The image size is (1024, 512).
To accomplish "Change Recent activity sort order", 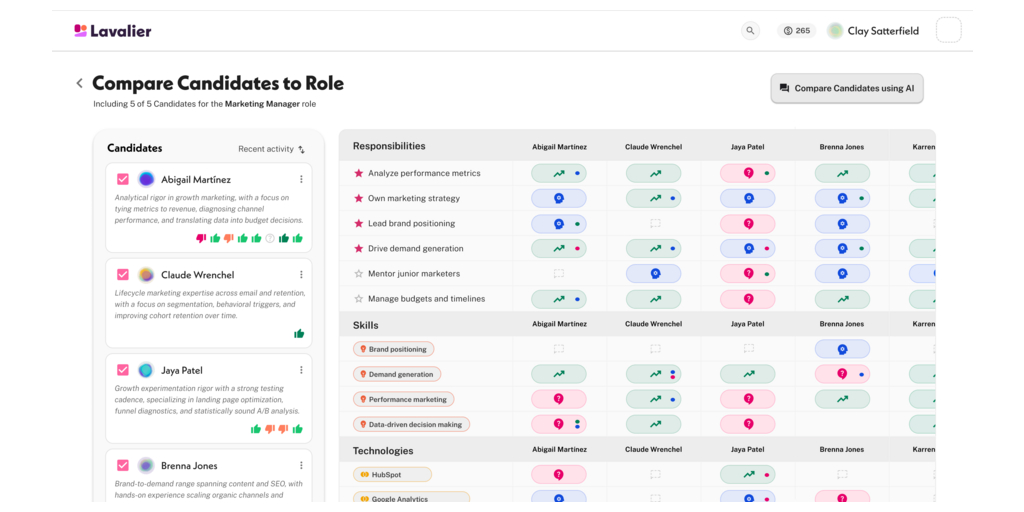I will coord(272,149).
